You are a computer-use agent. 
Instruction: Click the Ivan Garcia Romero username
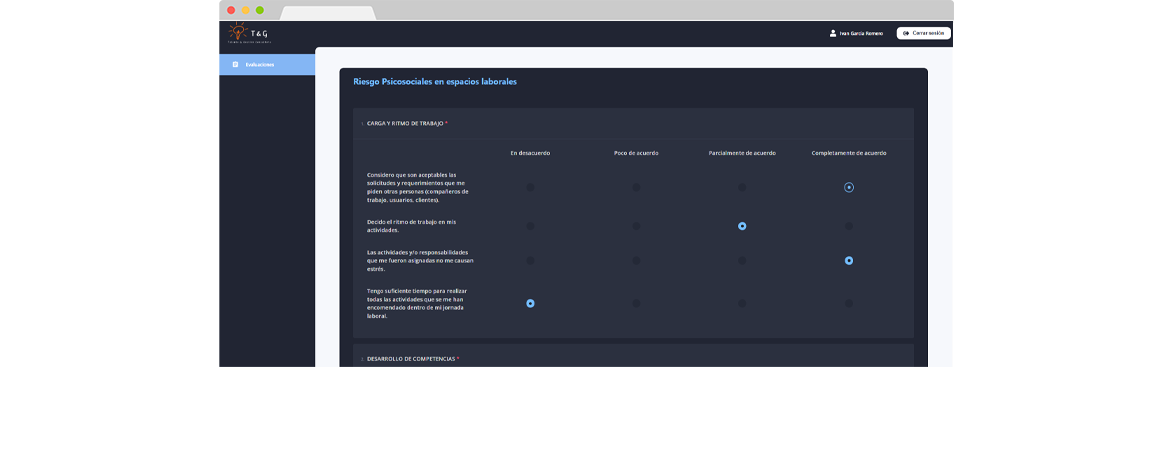861,33
